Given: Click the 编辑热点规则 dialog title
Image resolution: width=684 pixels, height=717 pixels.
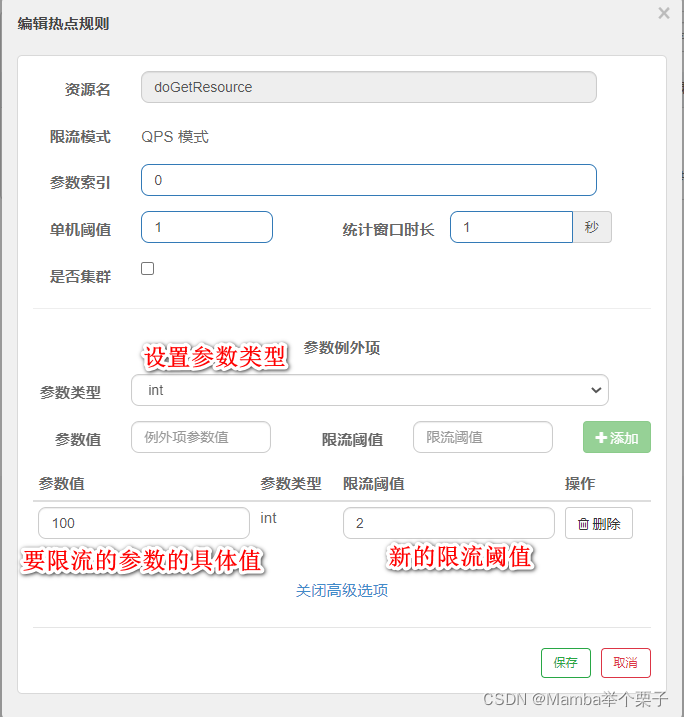Looking at the screenshot, I should pos(63,23).
